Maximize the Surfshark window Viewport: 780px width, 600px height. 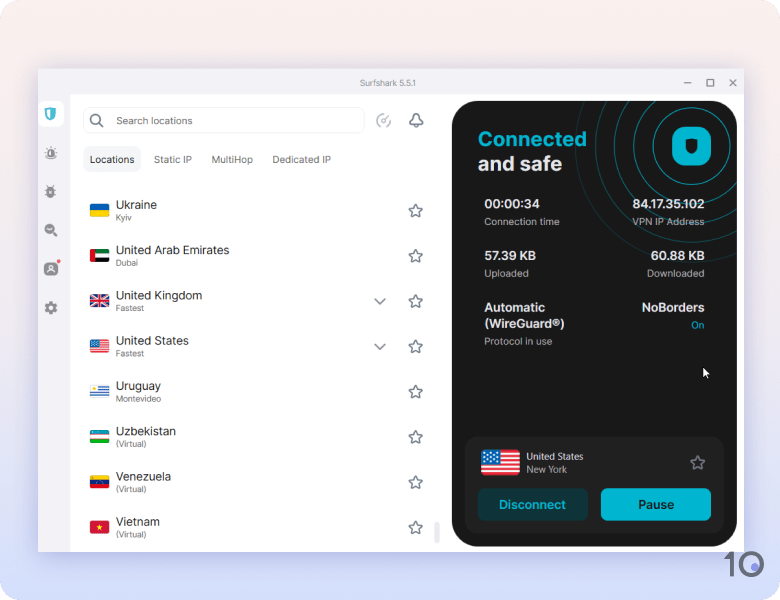[x=710, y=83]
